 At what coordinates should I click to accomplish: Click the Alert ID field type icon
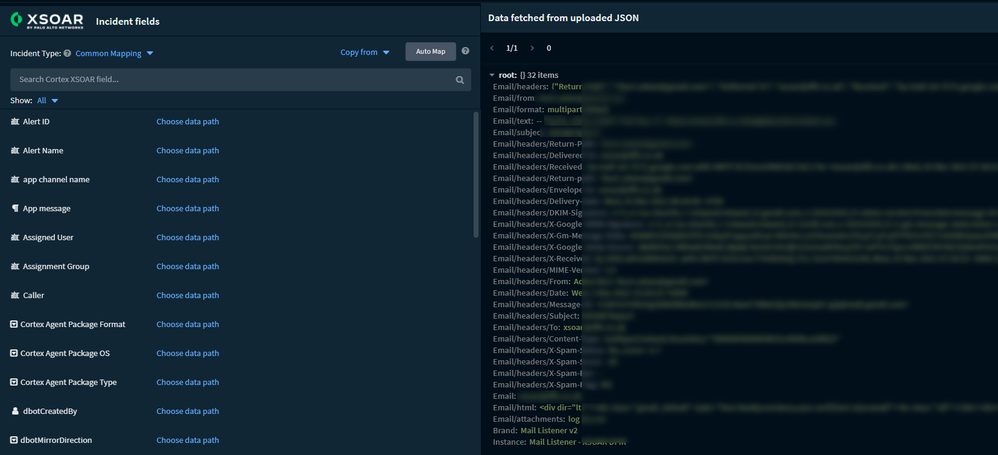click(15, 122)
